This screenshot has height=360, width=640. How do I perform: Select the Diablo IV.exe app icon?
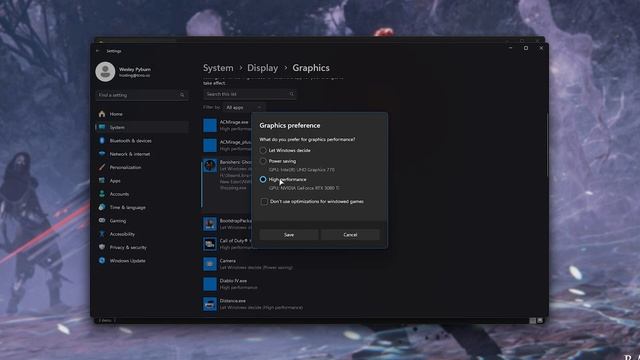point(210,284)
